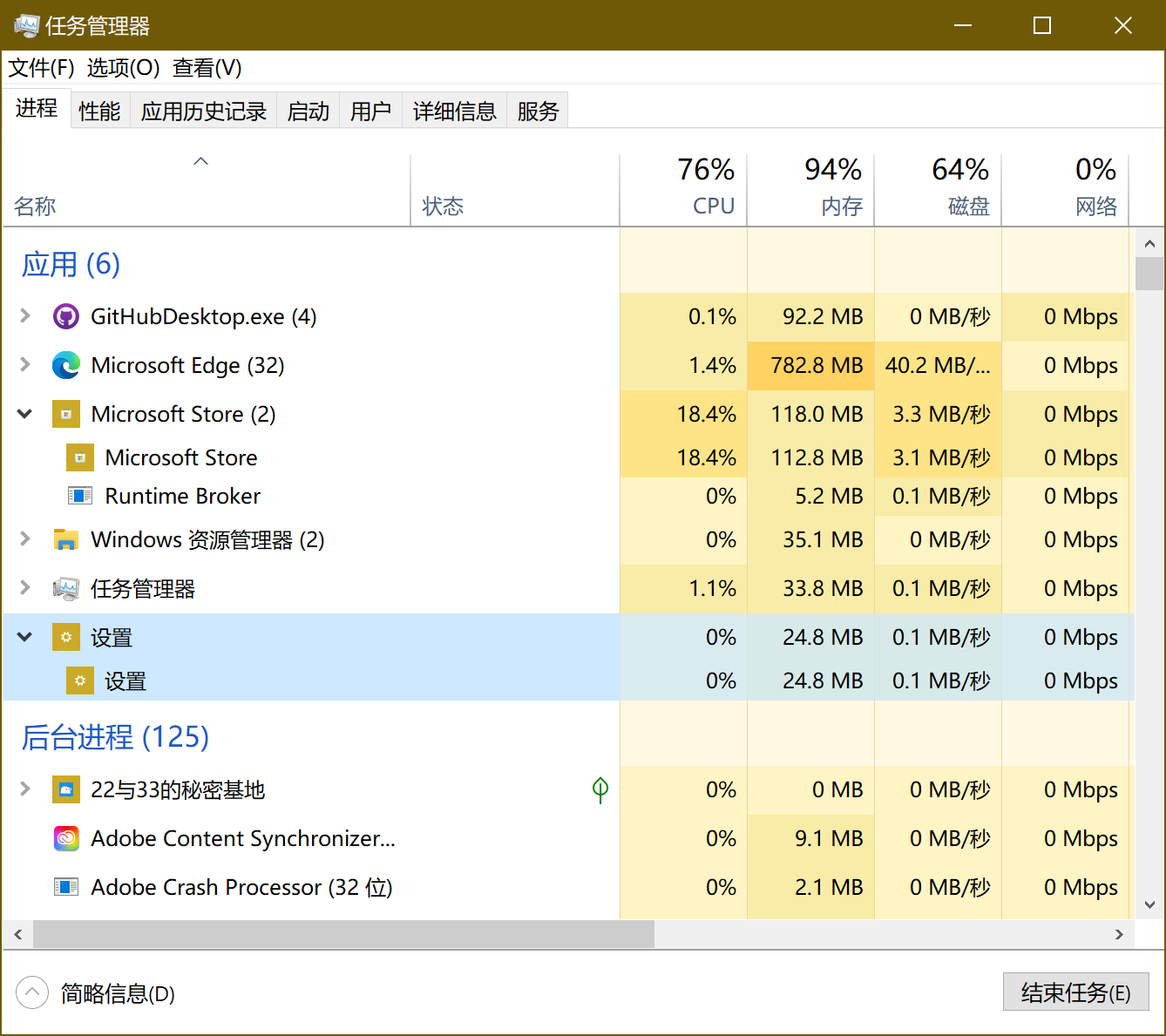Click the child Microsoft Store process icon
This screenshot has width=1166, height=1036.
pos(80,457)
